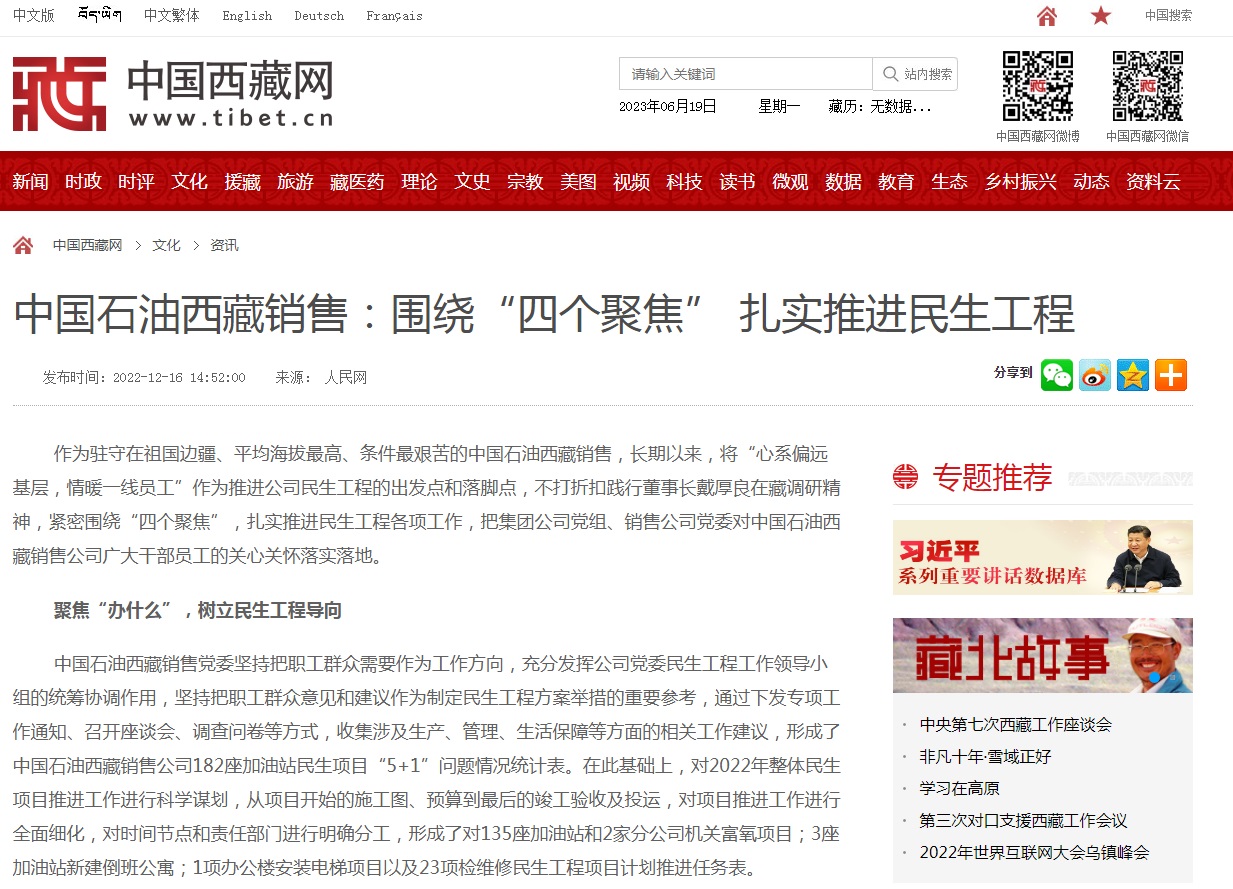
Task: Click breadcrumb 文化
Action: click(x=167, y=245)
